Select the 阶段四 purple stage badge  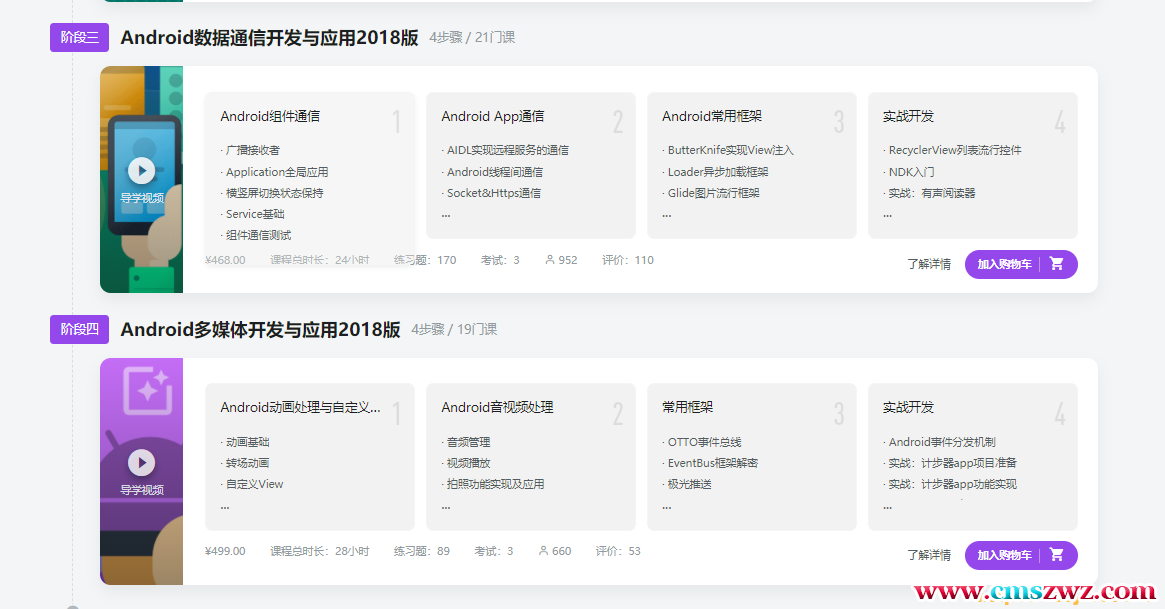tap(79, 329)
